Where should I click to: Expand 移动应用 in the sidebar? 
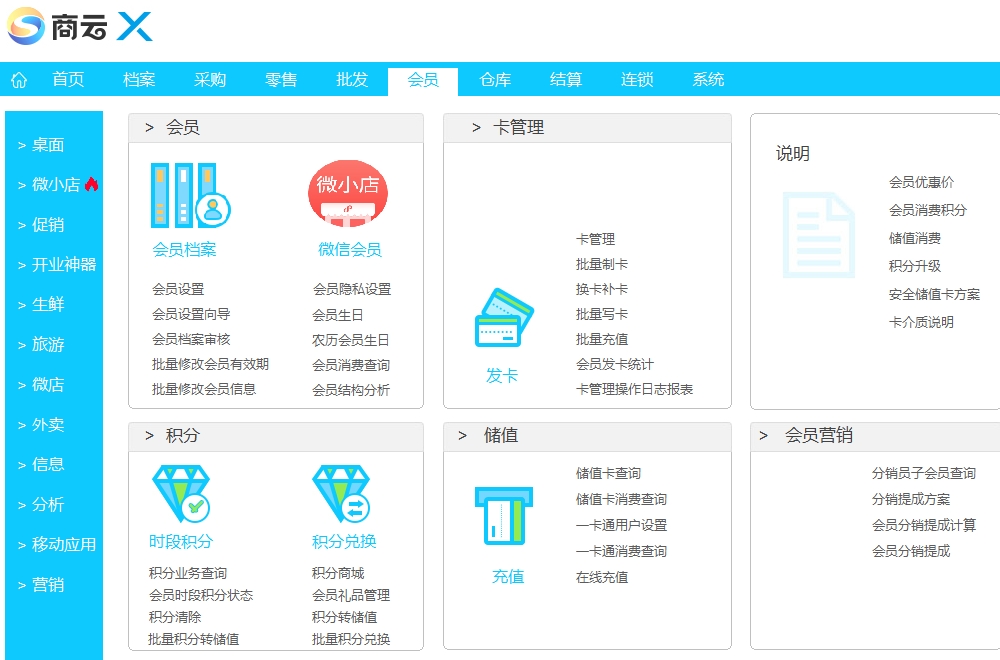point(57,545)
